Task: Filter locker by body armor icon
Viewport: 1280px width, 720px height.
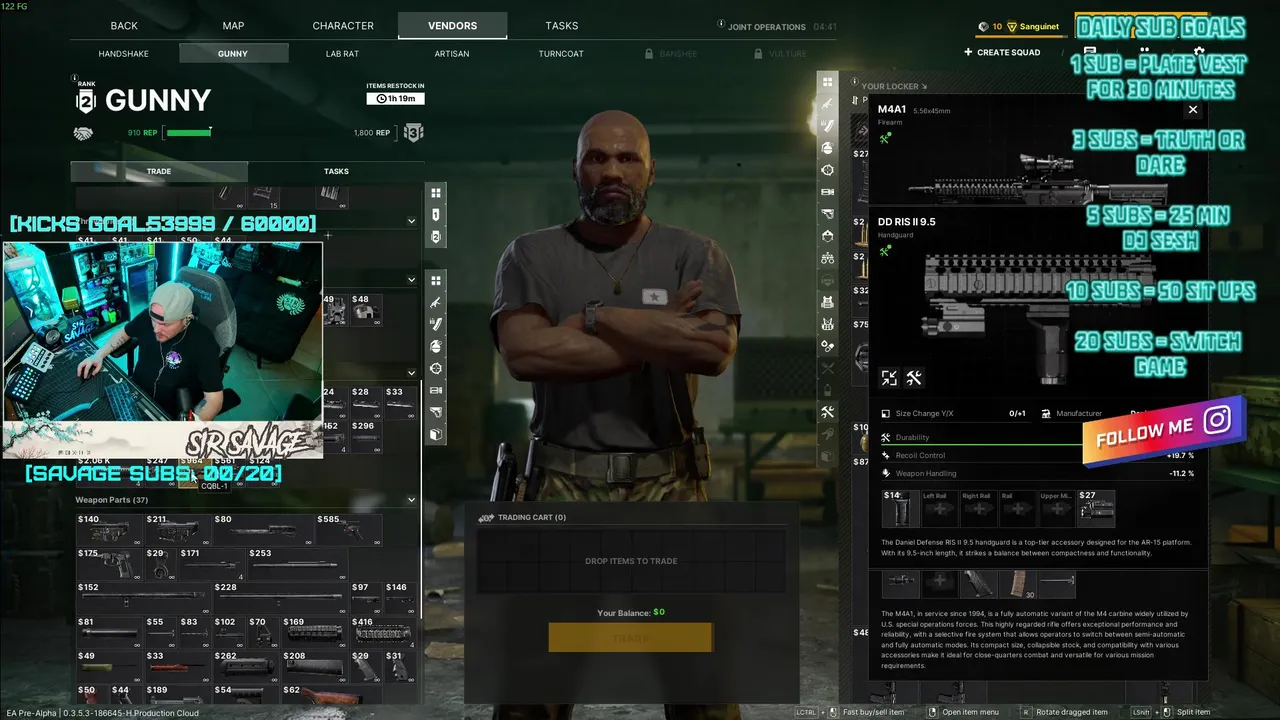Action: tap(827, 302)
